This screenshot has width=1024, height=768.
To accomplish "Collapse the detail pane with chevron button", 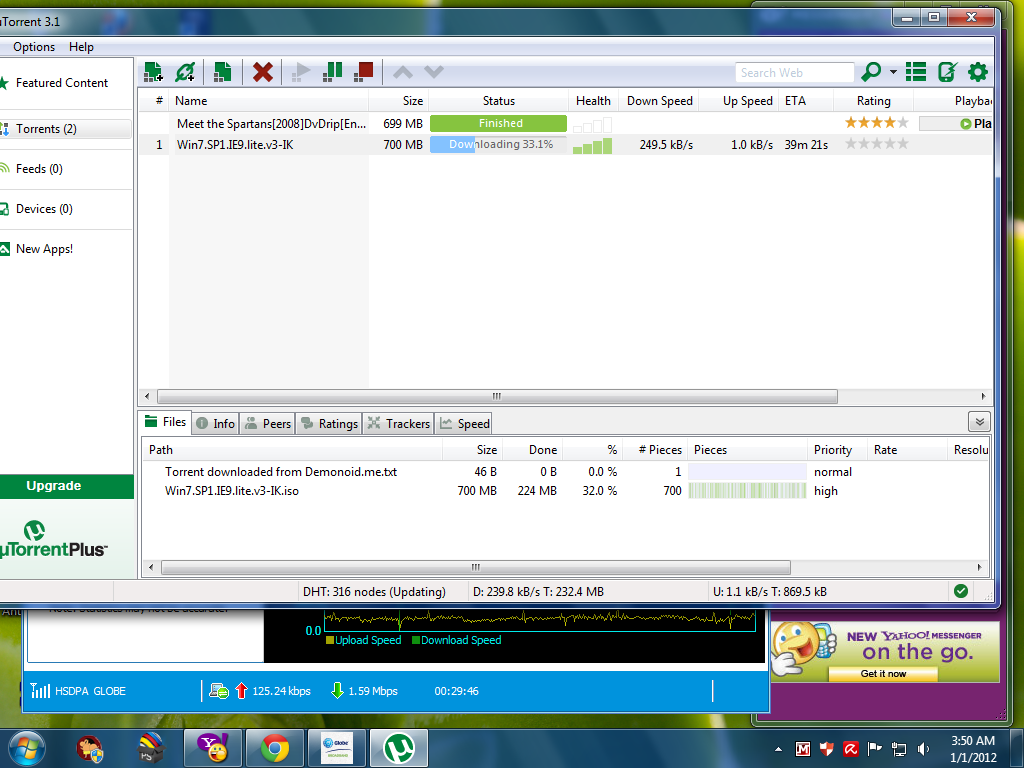I will point(980,422).
